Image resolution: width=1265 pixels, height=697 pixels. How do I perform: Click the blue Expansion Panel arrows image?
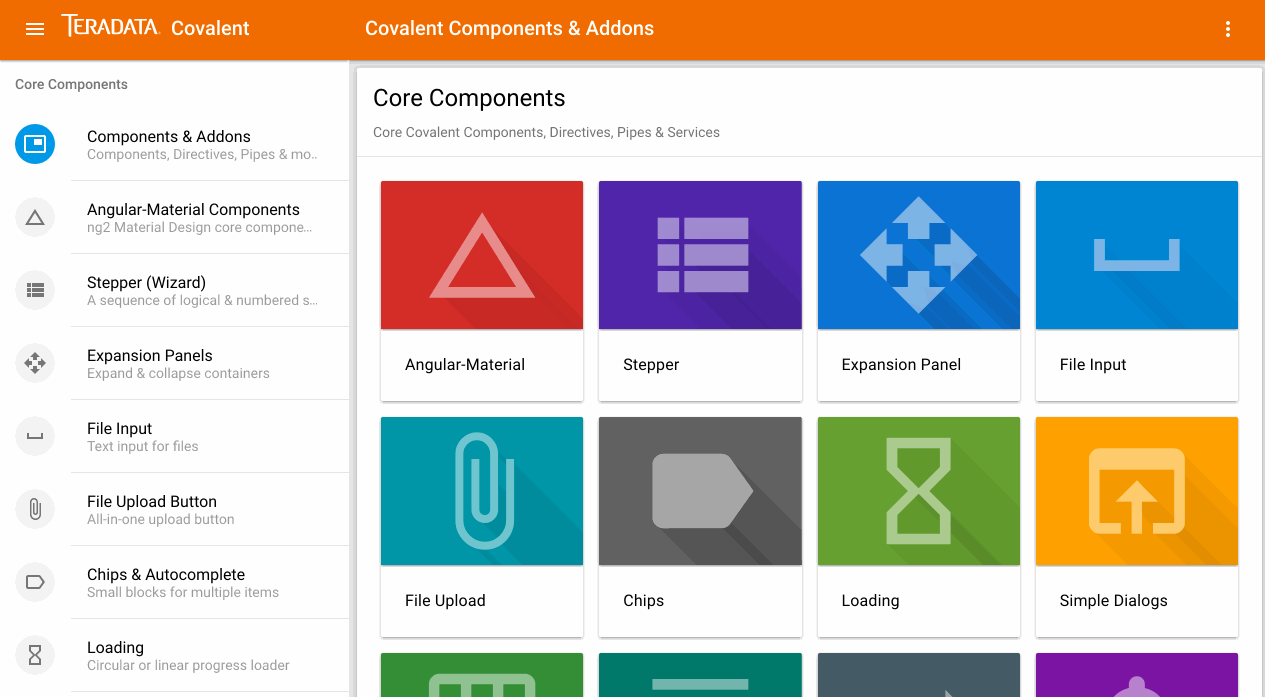(919, 255)
